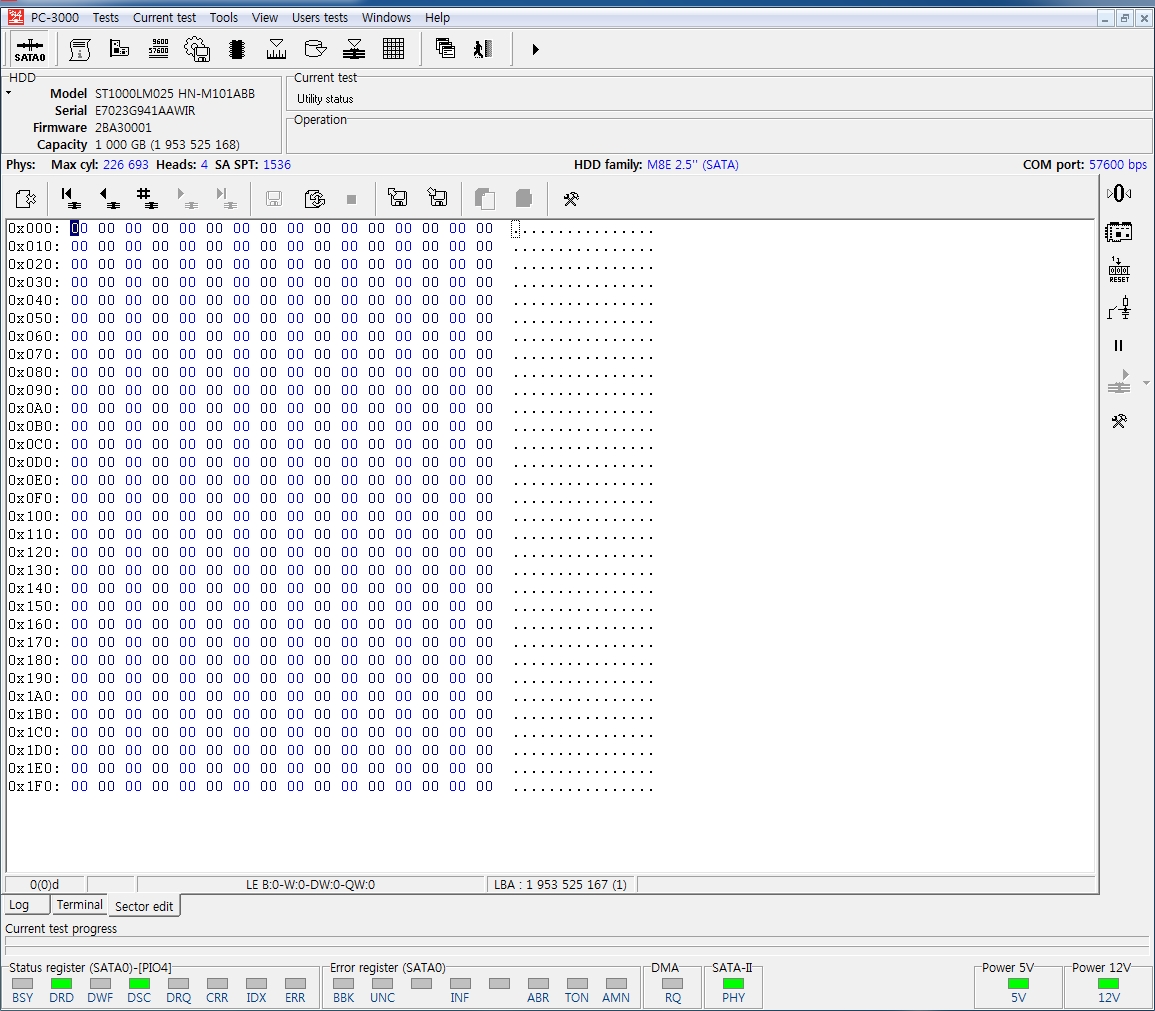1155x1011 pixels.
Task: Click the PHY SATA-II status indicator
Action: pyautogui.click(x=733, y=984)
